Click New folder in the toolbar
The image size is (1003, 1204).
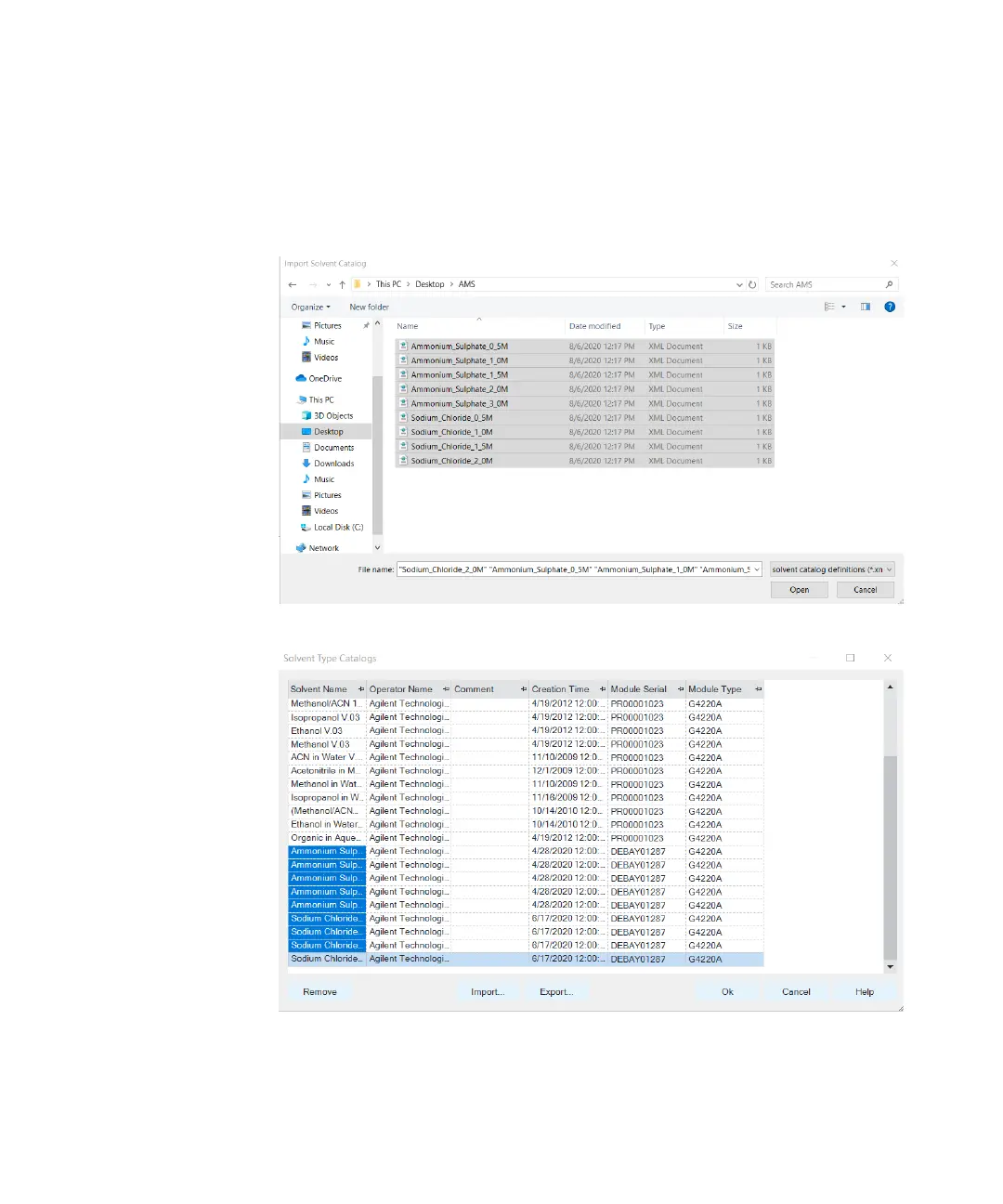pyautogui.click(x=369, y=307)
